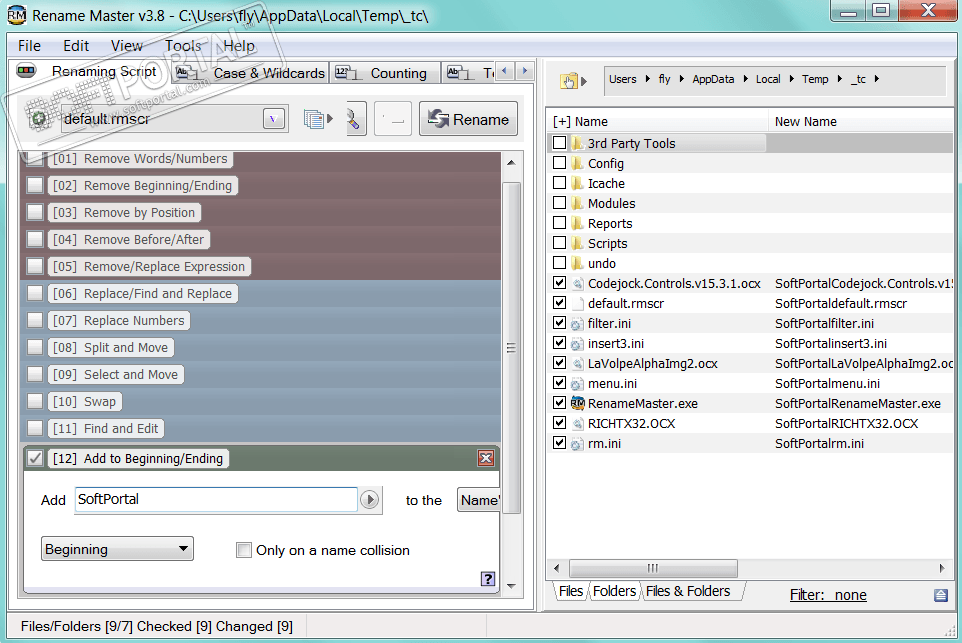Open the Beginning position dropdown
The height and width of the screenshot is (643, 962).
pyautogui.click(x=117, y=549)
